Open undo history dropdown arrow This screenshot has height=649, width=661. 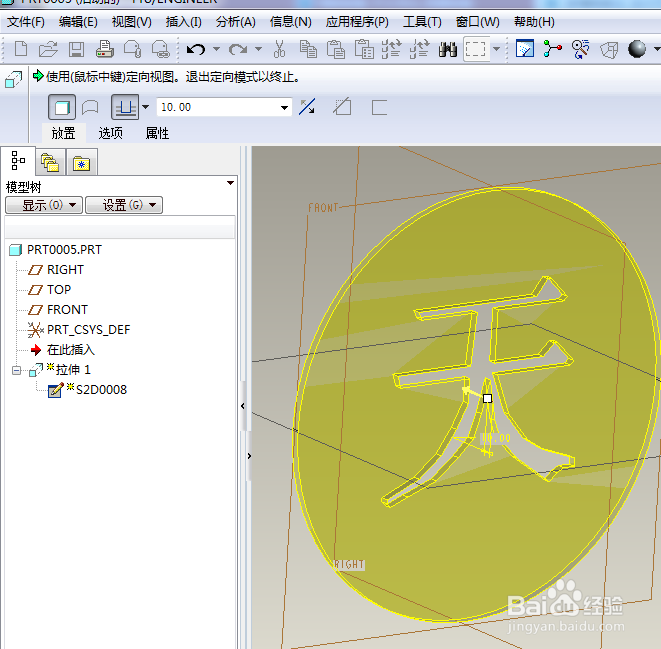(216, 49)
